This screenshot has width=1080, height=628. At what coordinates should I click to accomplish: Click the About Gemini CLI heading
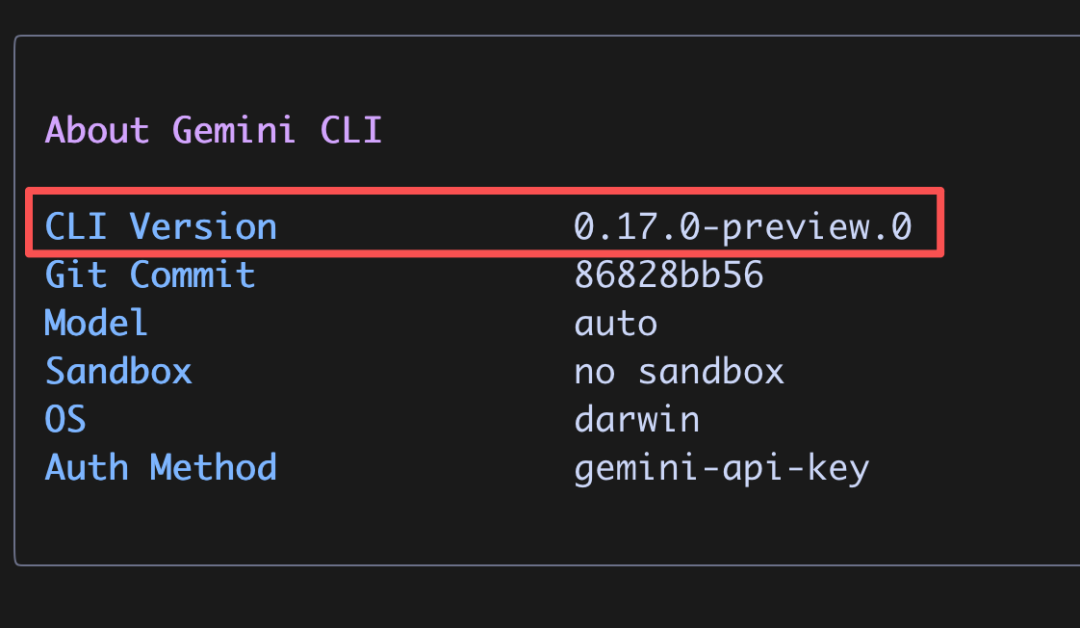pyautogui.click(x=214, y=130)
